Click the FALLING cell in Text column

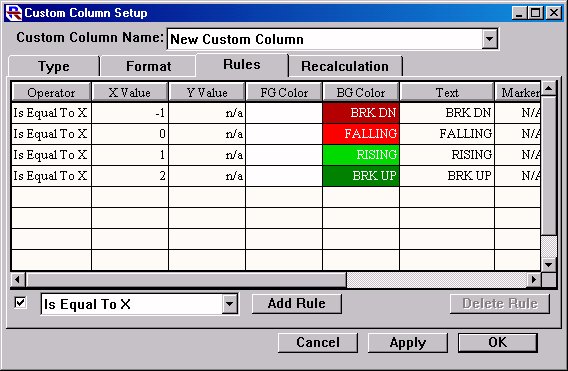pos(447,134)
